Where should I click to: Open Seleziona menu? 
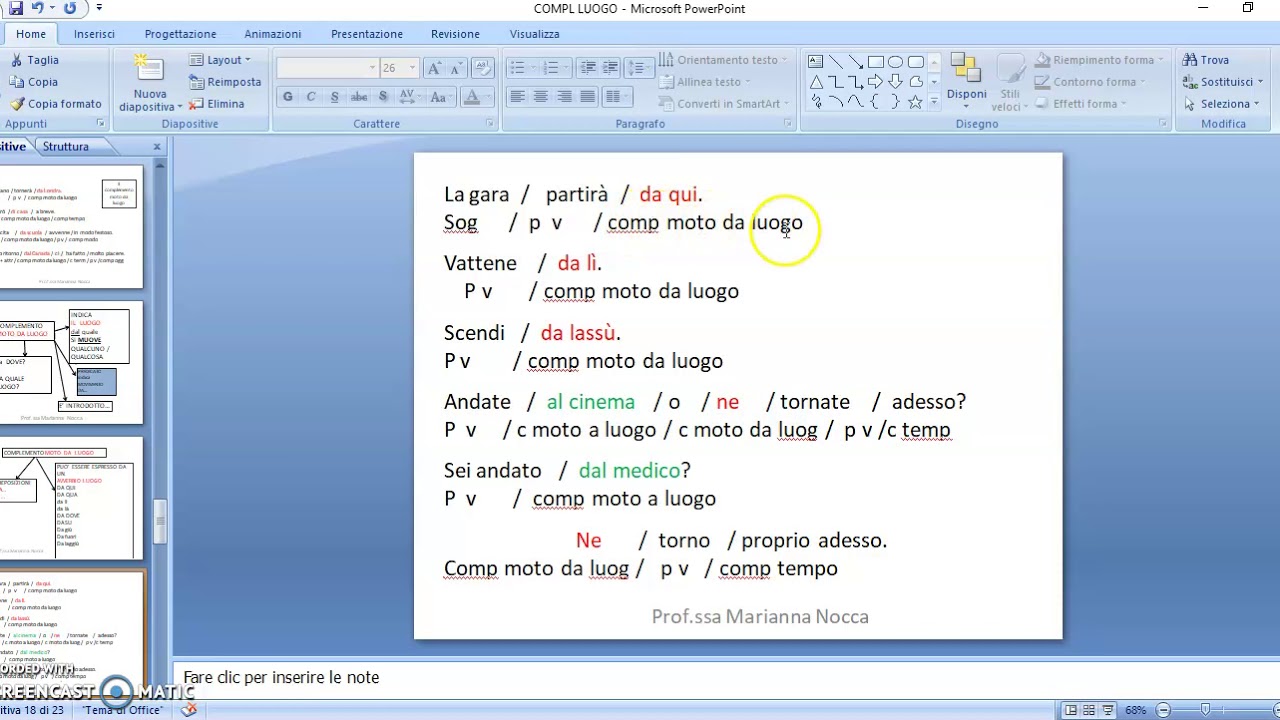(1220, 104)
